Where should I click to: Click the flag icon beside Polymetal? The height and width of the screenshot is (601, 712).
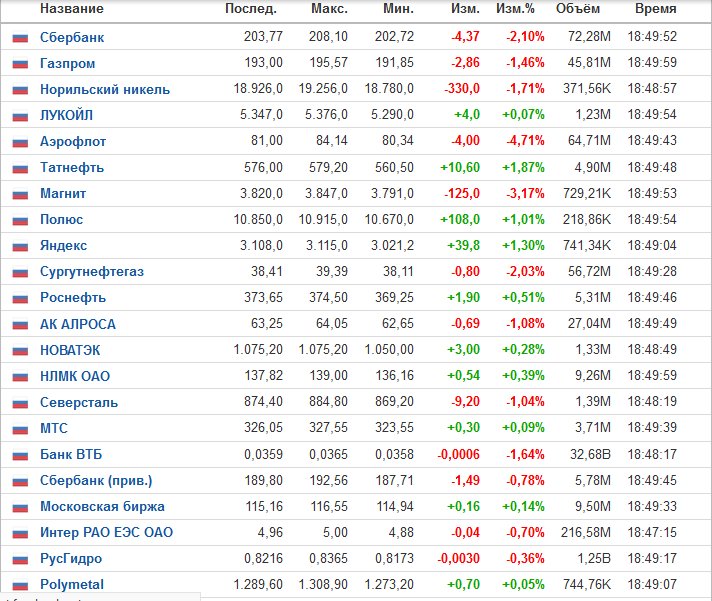point(20,585)
